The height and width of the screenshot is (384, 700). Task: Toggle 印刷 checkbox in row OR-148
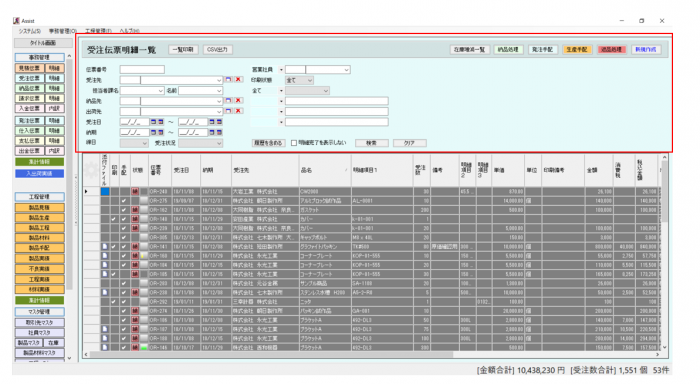(x=114, y=219)
